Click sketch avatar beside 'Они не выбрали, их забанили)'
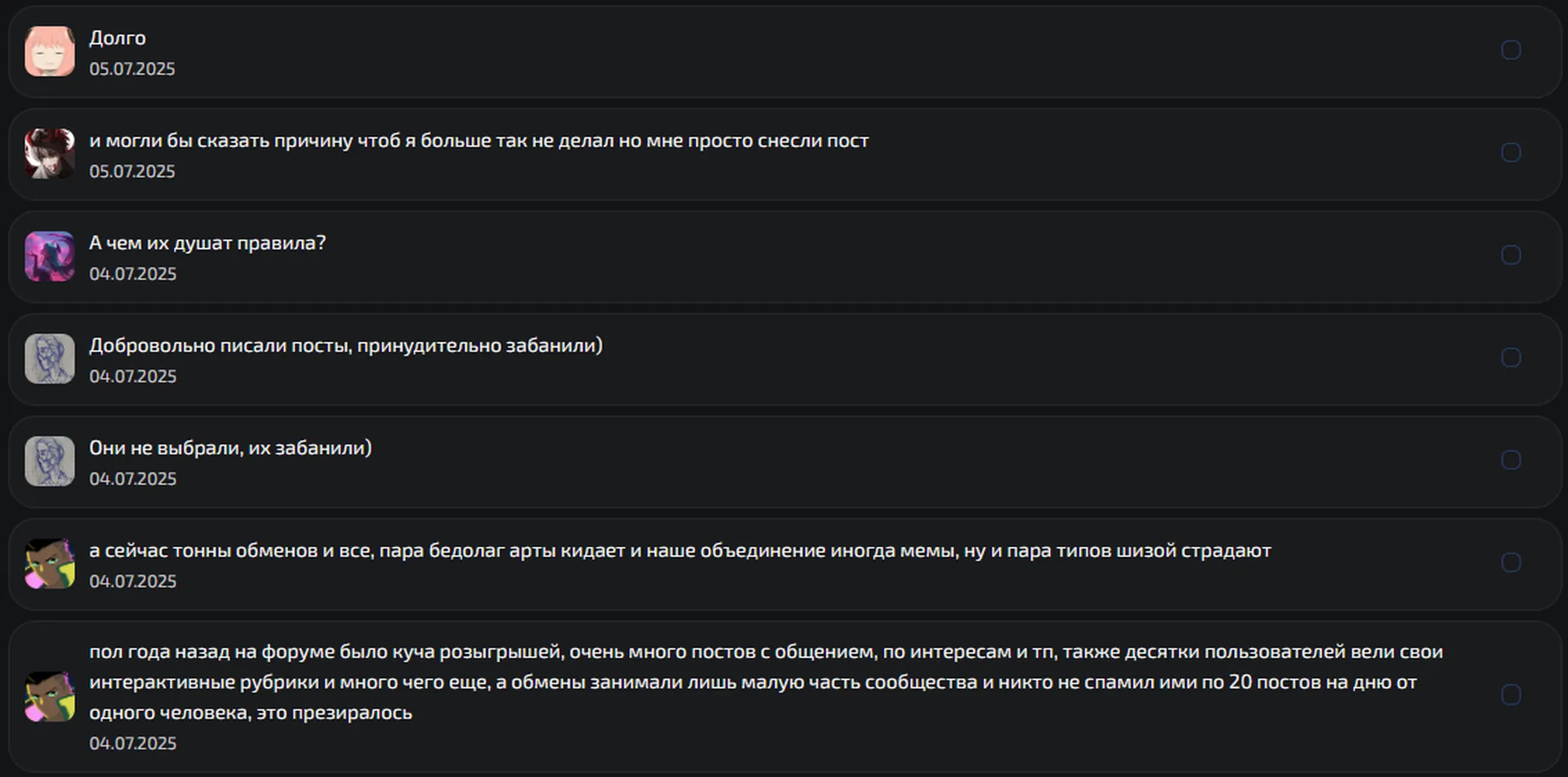Image resolution: width=1568 pixels, height=777 pixels. click(x=50, y=462)
